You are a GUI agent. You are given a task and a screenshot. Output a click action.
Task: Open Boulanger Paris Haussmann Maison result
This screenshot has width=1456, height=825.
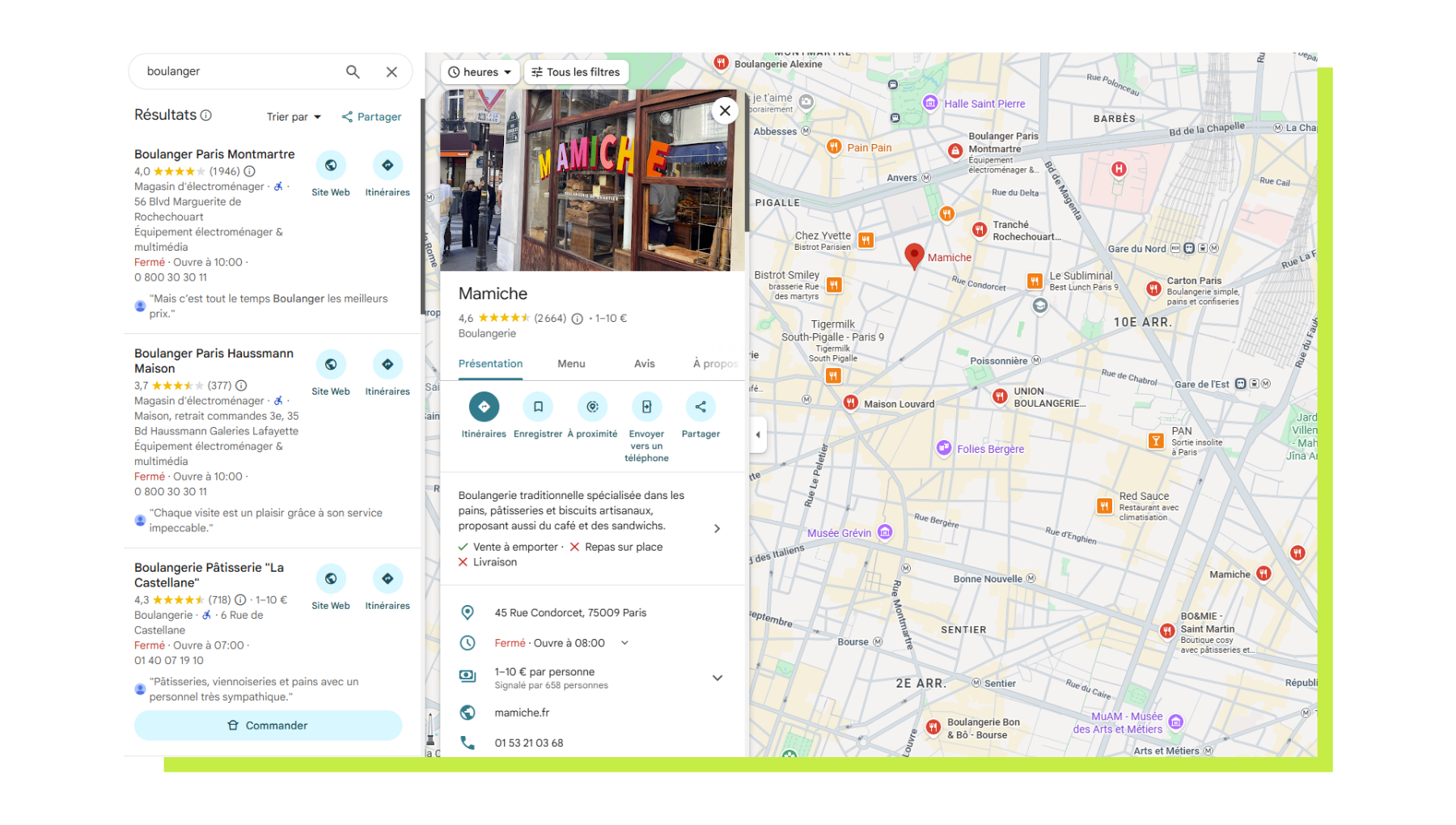coord(214,361)
